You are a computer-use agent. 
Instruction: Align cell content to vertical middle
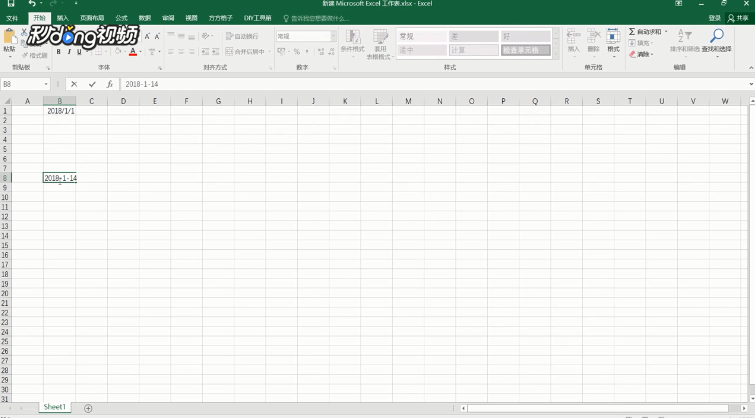[181, 36]
